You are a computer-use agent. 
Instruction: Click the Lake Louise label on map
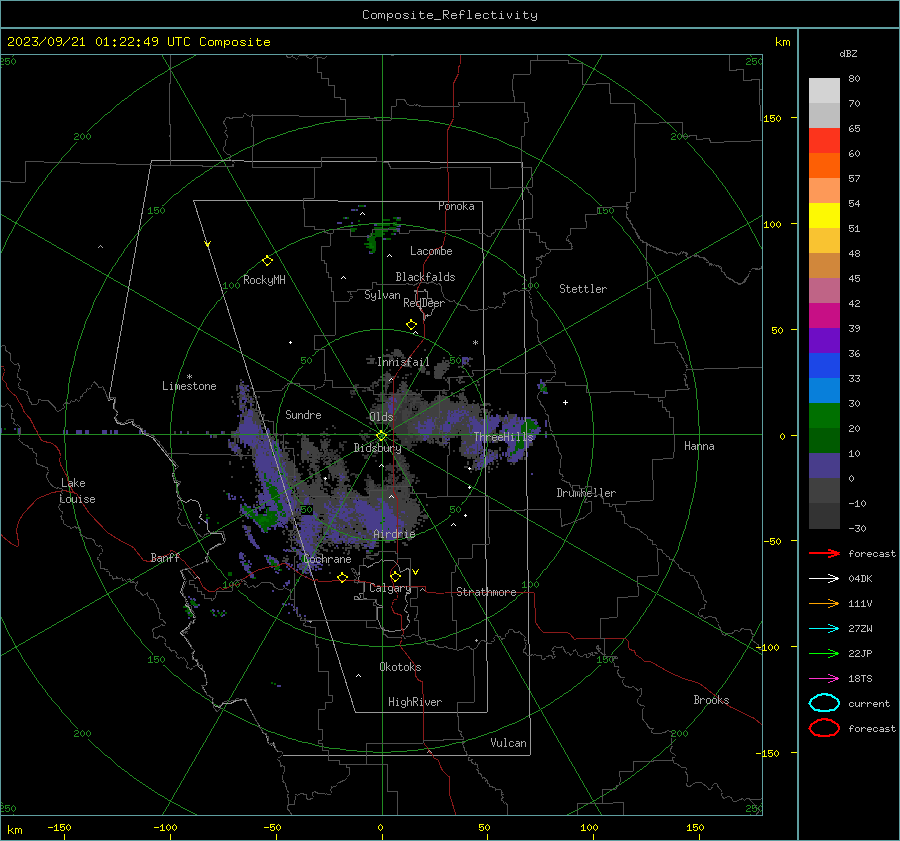coord(77,491)
